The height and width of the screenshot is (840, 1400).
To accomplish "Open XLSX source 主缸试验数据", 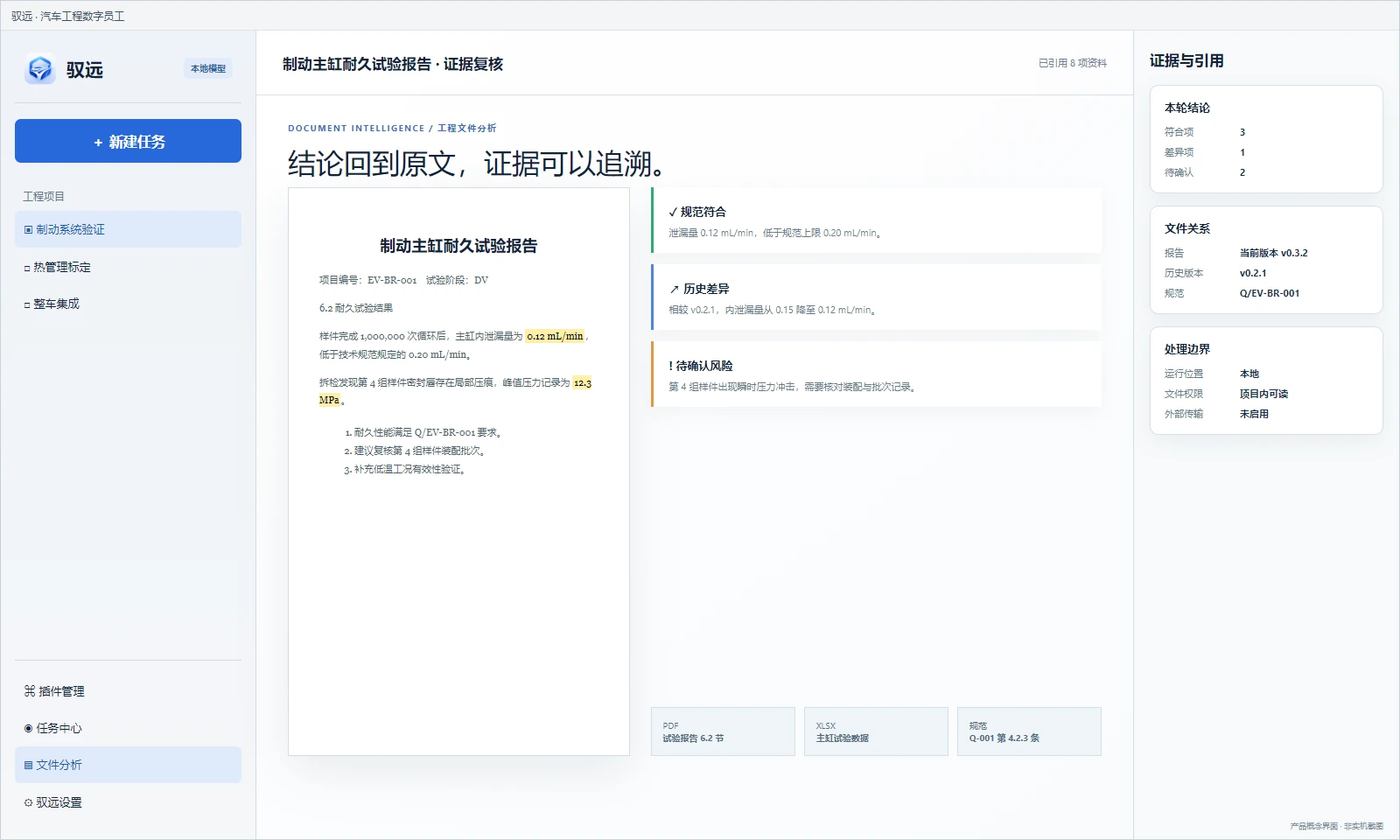I will click(x=876, y=731).
